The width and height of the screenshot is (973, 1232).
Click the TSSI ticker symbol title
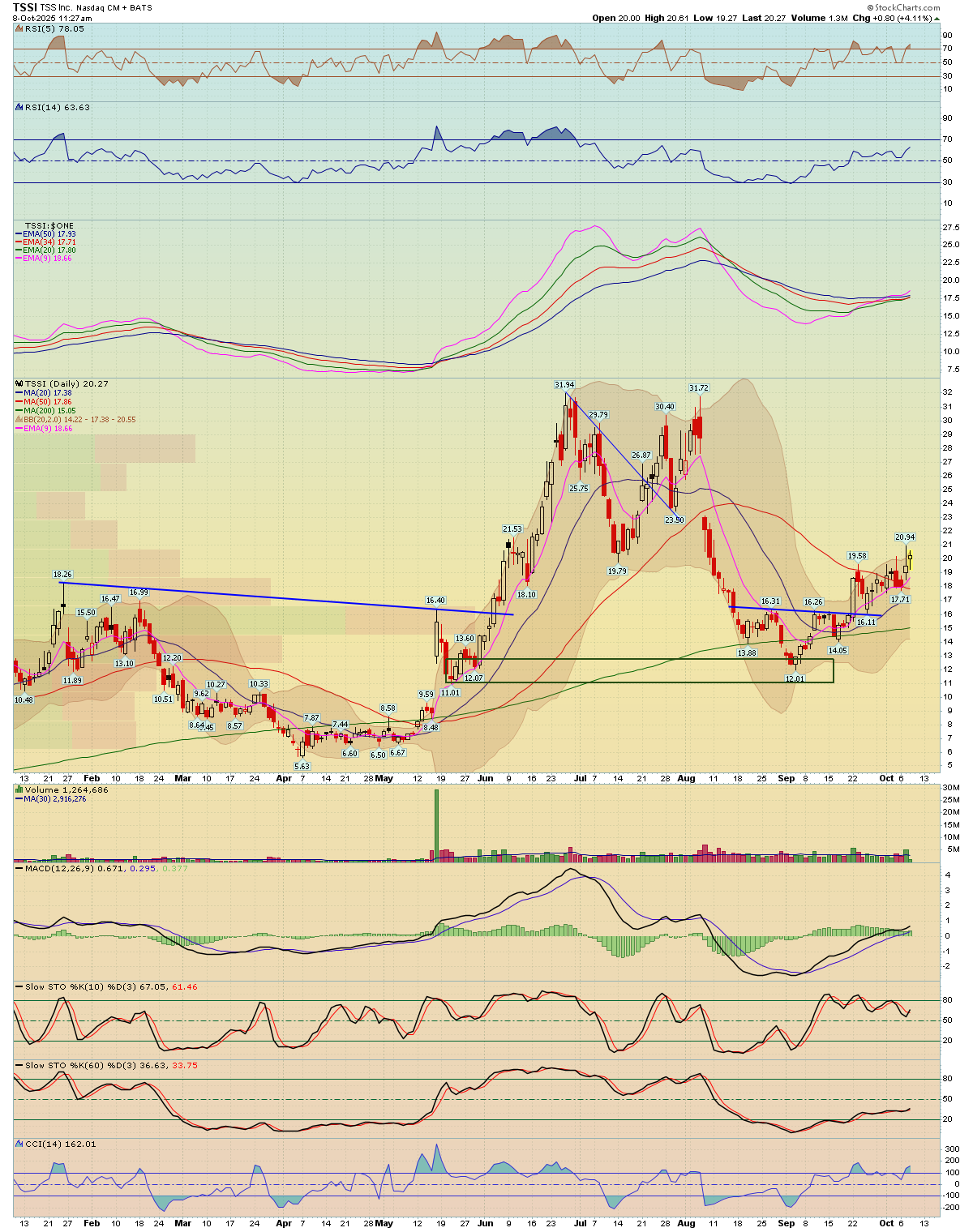25,7
